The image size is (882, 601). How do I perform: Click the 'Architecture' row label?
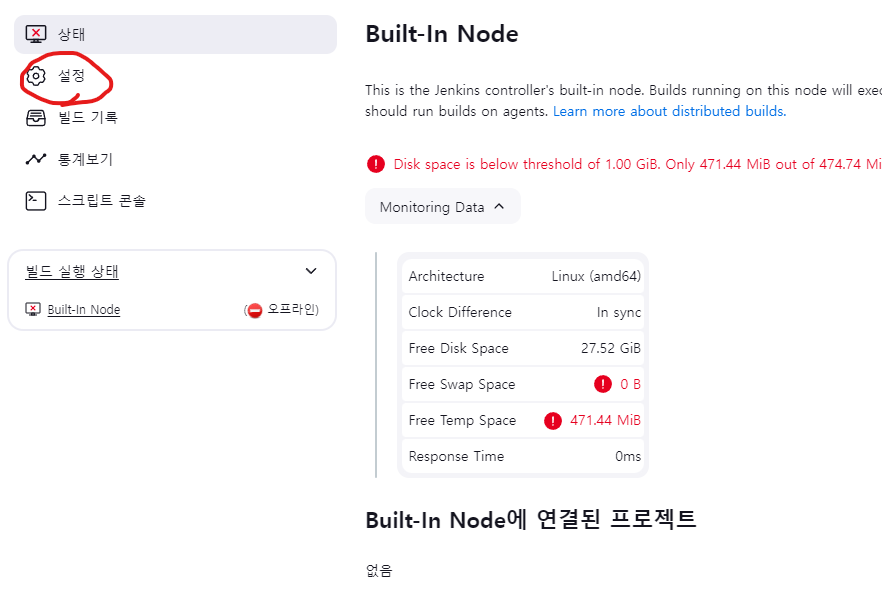(446, 276)
